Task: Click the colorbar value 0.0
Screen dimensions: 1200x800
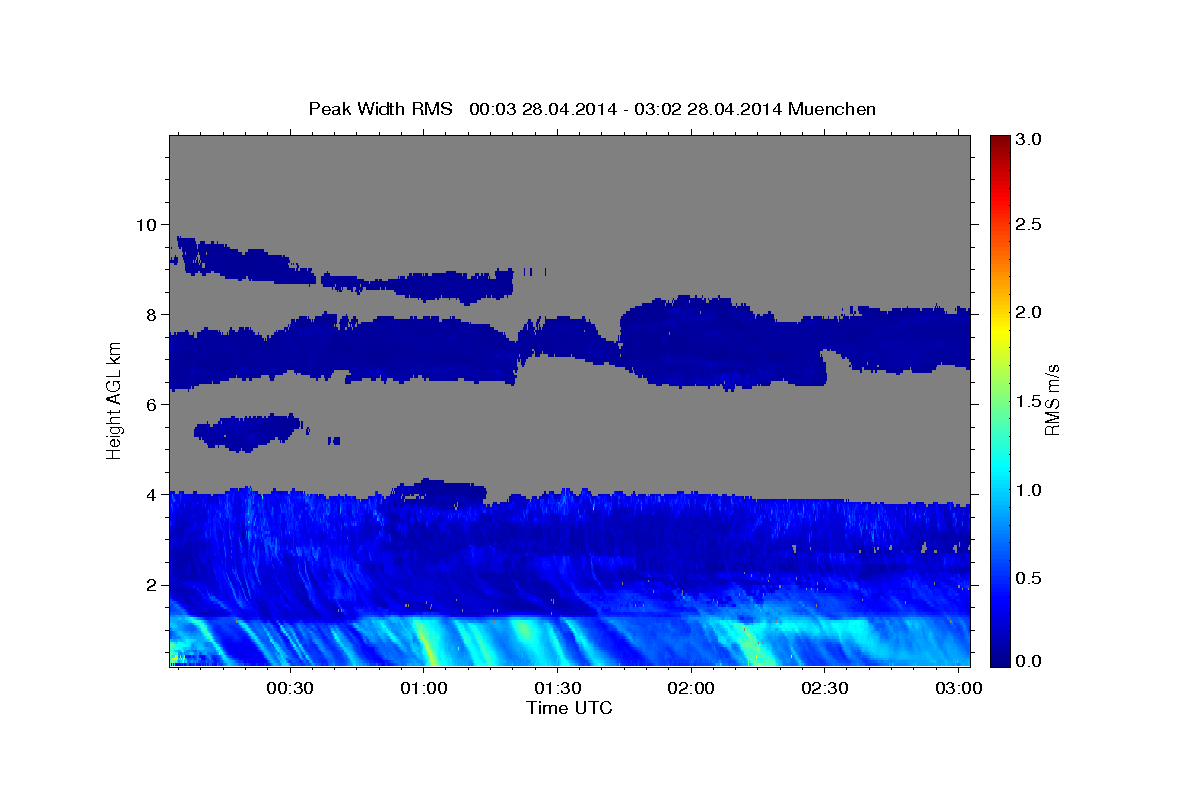Action: click(1029, 661)
